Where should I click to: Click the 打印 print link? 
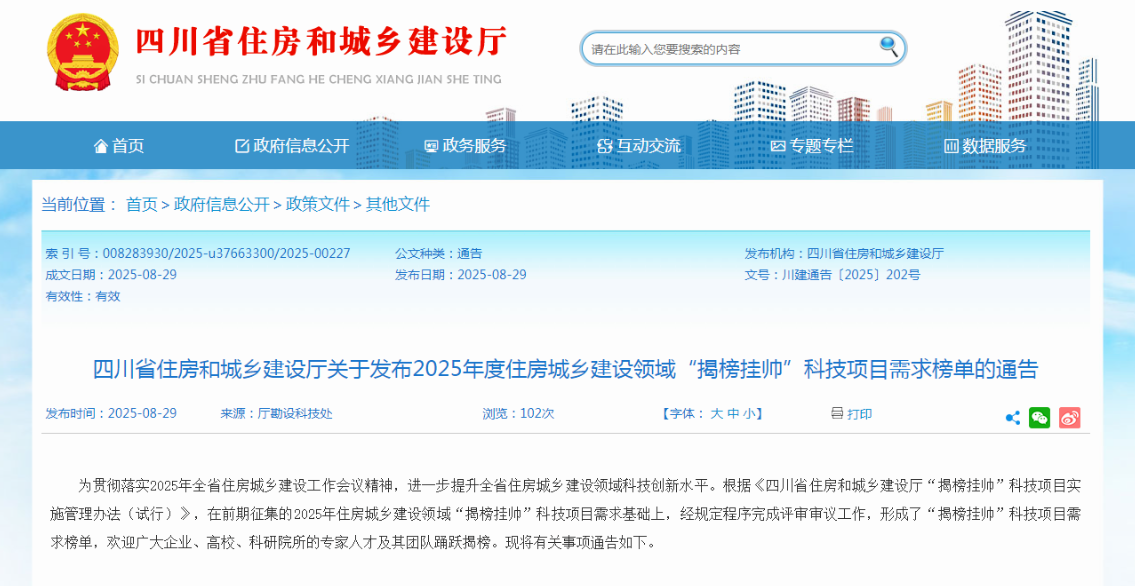tap(860, 414)
